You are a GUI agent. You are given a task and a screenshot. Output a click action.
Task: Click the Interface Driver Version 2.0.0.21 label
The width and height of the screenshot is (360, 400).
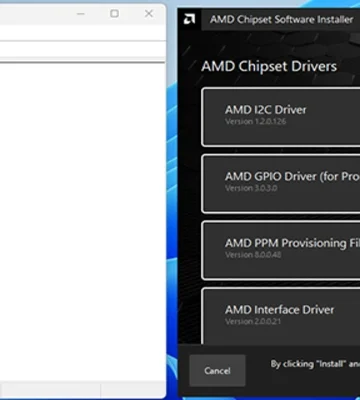253,321
